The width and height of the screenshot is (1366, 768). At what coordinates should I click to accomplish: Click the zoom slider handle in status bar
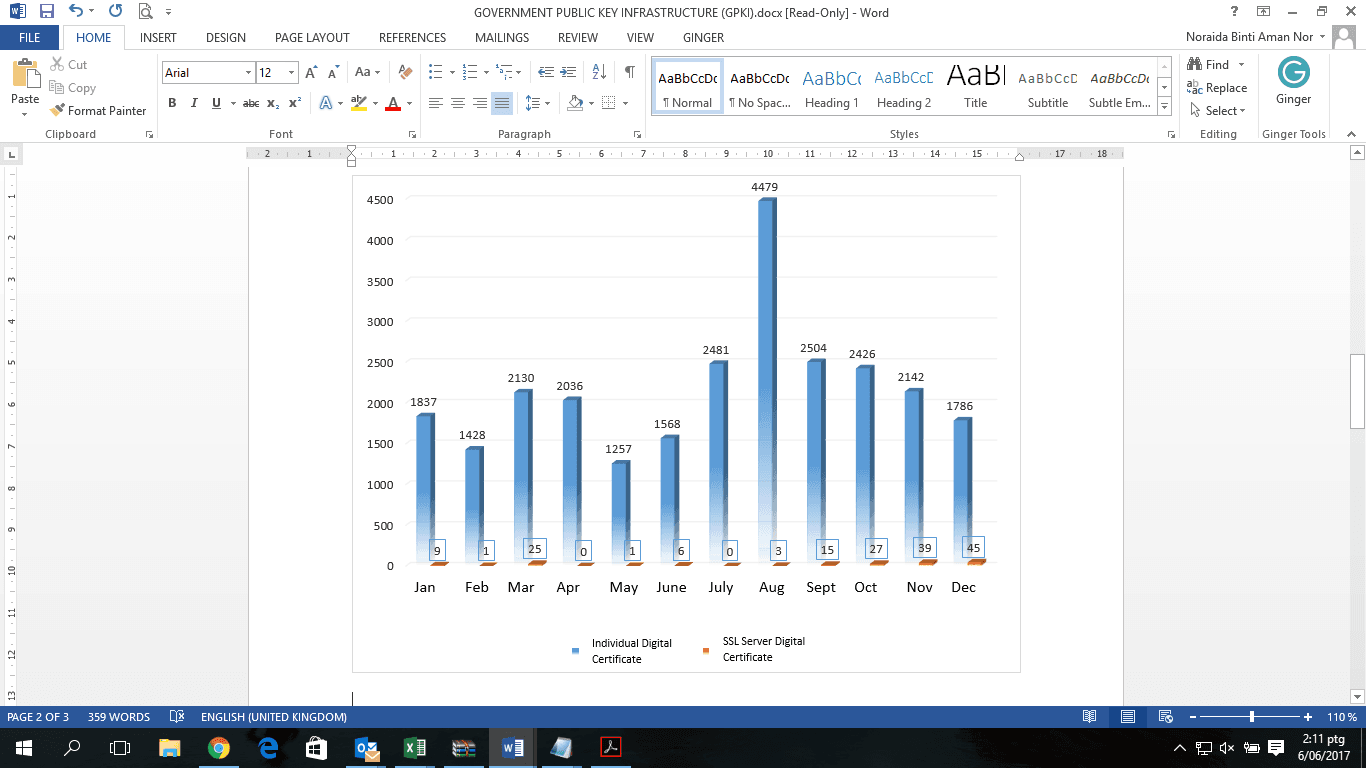click(1252, 717)
